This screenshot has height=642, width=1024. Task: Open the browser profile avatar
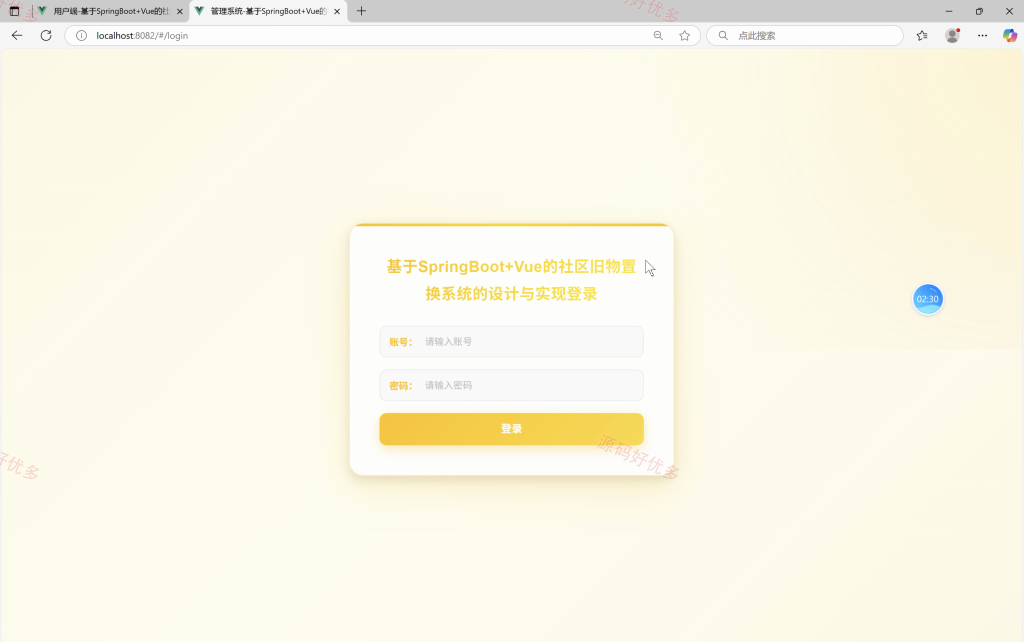point(953,35)
